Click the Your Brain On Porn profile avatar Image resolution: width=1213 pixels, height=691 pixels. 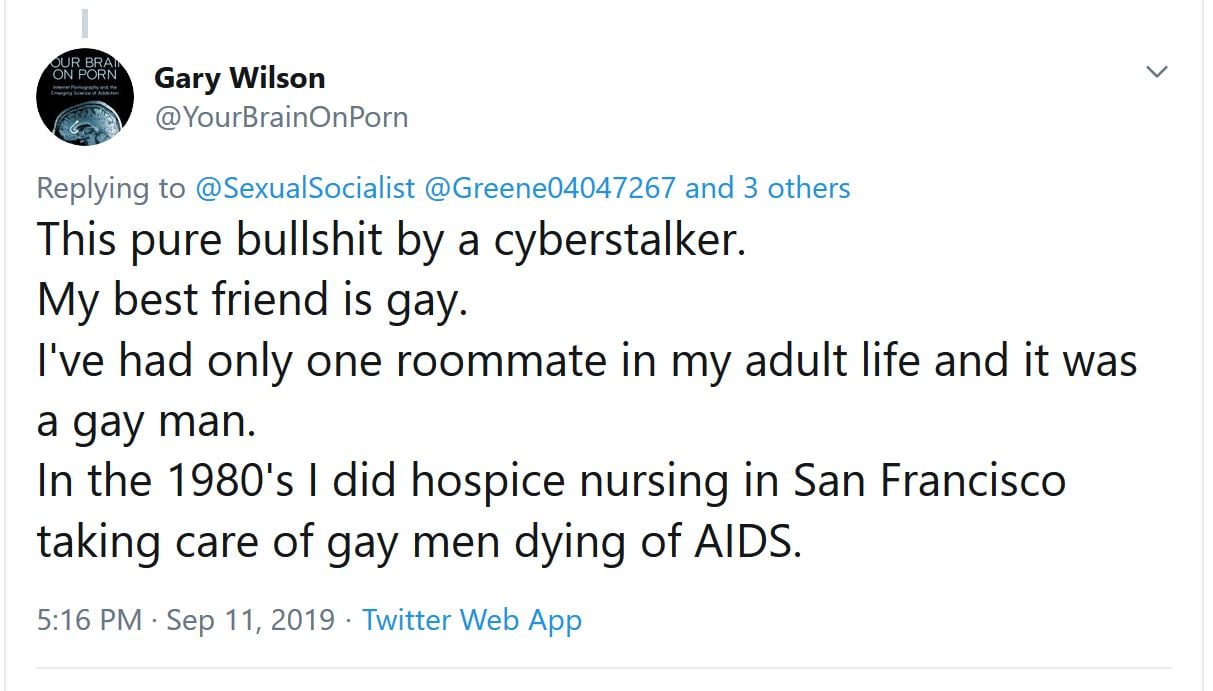pyautogui.click(x=85, y=96)
